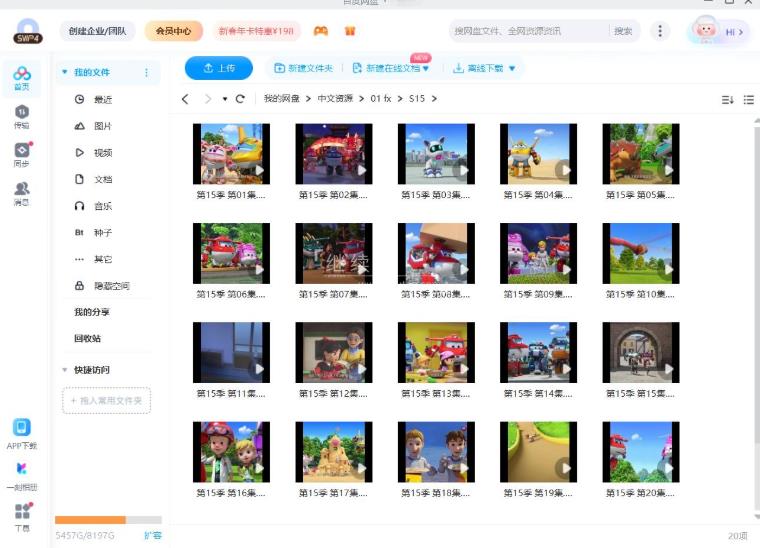Screen dimensions: 760x548
Task: Open 我的分享 (My shares)
Action: click(x=92, y=312)
